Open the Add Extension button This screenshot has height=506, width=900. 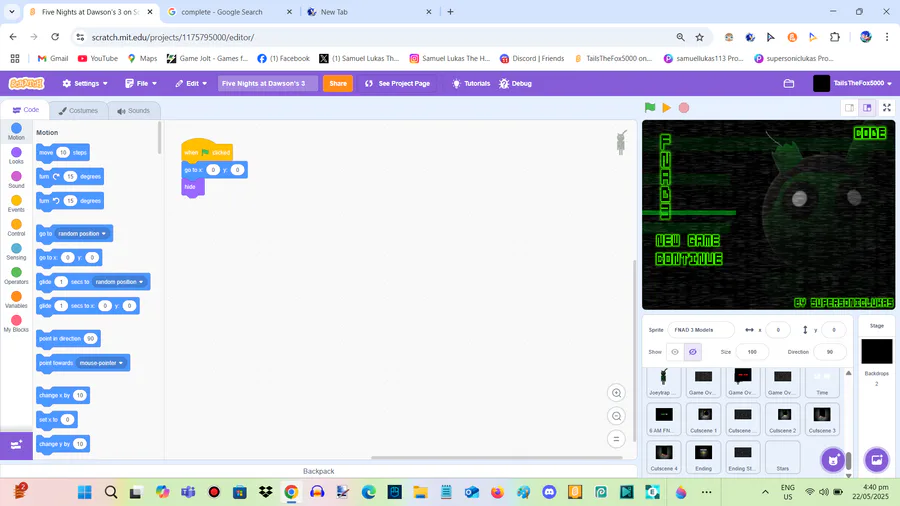(16, 445)
